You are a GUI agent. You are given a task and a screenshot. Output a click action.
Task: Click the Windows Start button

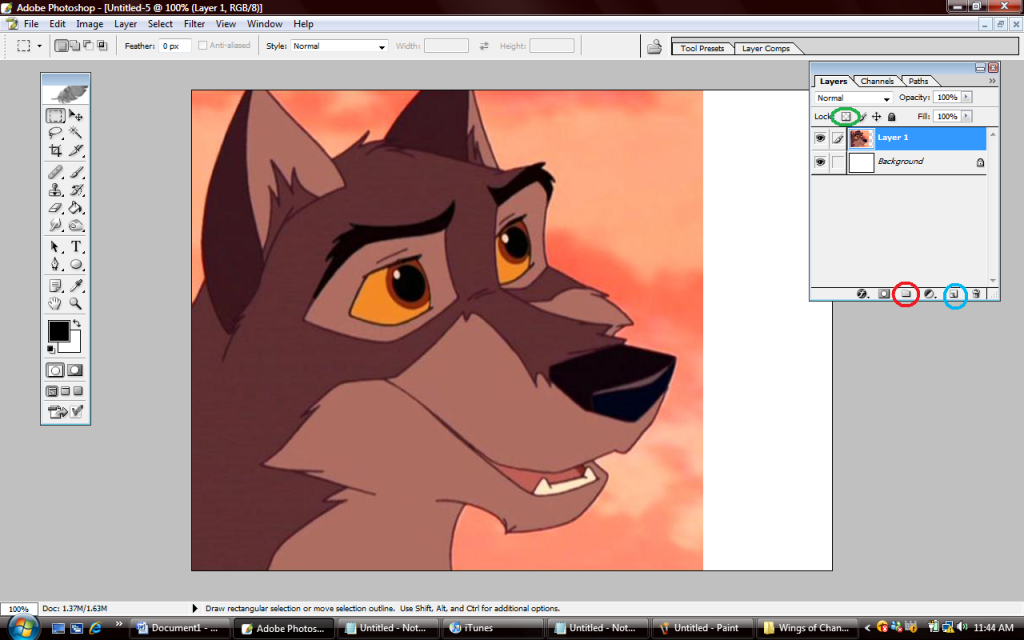click(x=22, y=628)
